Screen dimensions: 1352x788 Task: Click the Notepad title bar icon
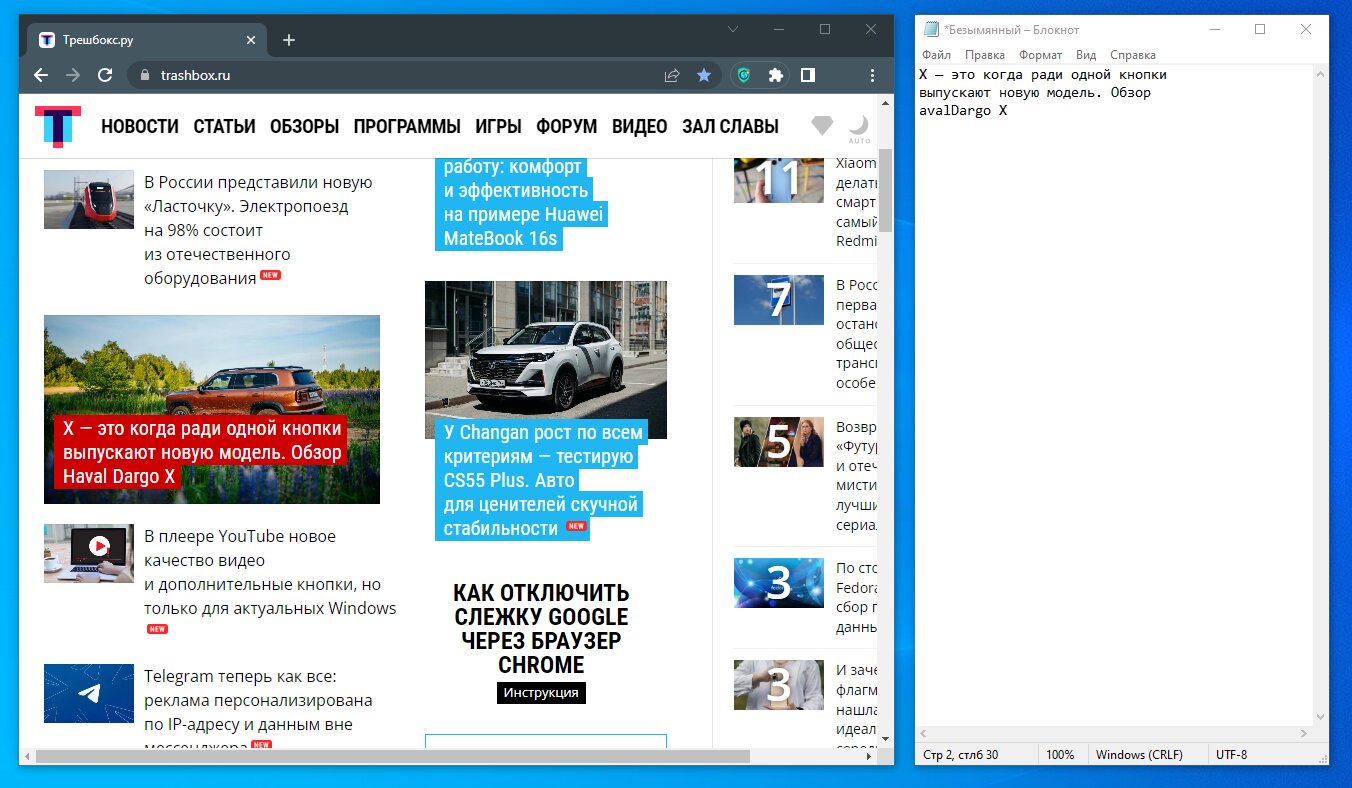click(x=931, y=29)
